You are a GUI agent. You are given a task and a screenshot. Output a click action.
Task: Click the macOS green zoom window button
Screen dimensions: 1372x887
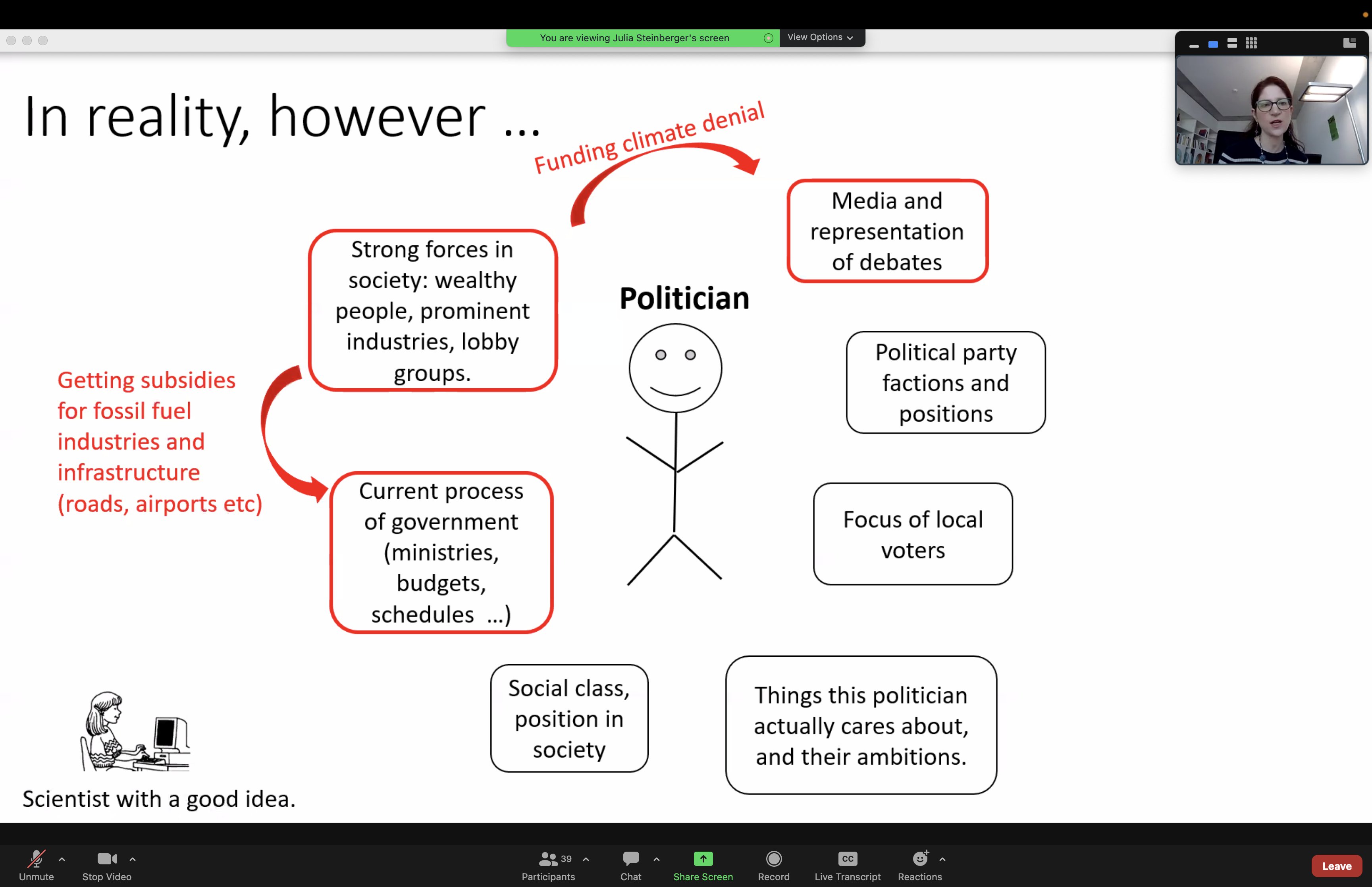click(43, 40)
